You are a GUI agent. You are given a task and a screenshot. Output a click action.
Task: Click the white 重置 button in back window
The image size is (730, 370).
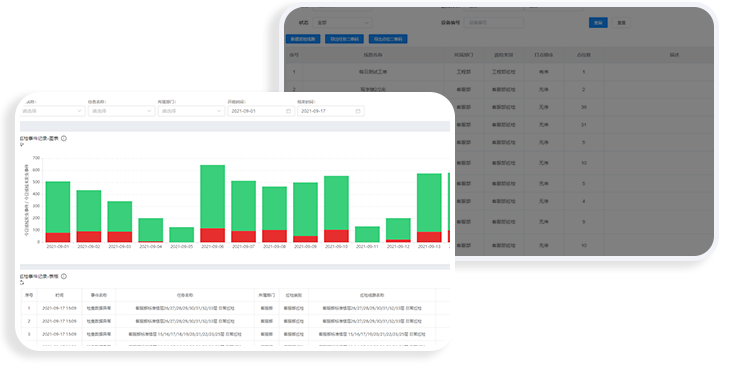(x=621, y=22)
